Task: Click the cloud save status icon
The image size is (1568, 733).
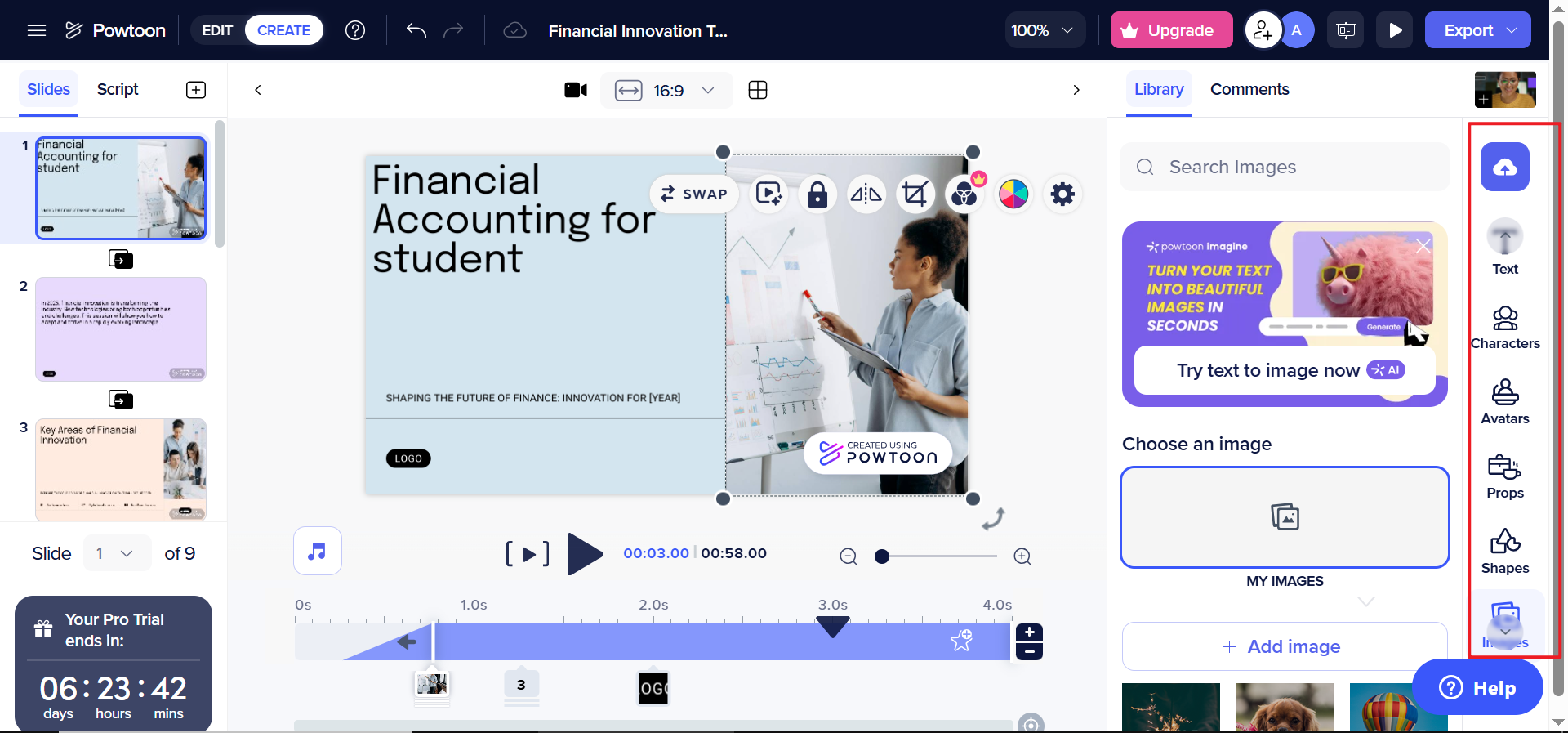Action: pyautogui.click(x=514, y=30)
